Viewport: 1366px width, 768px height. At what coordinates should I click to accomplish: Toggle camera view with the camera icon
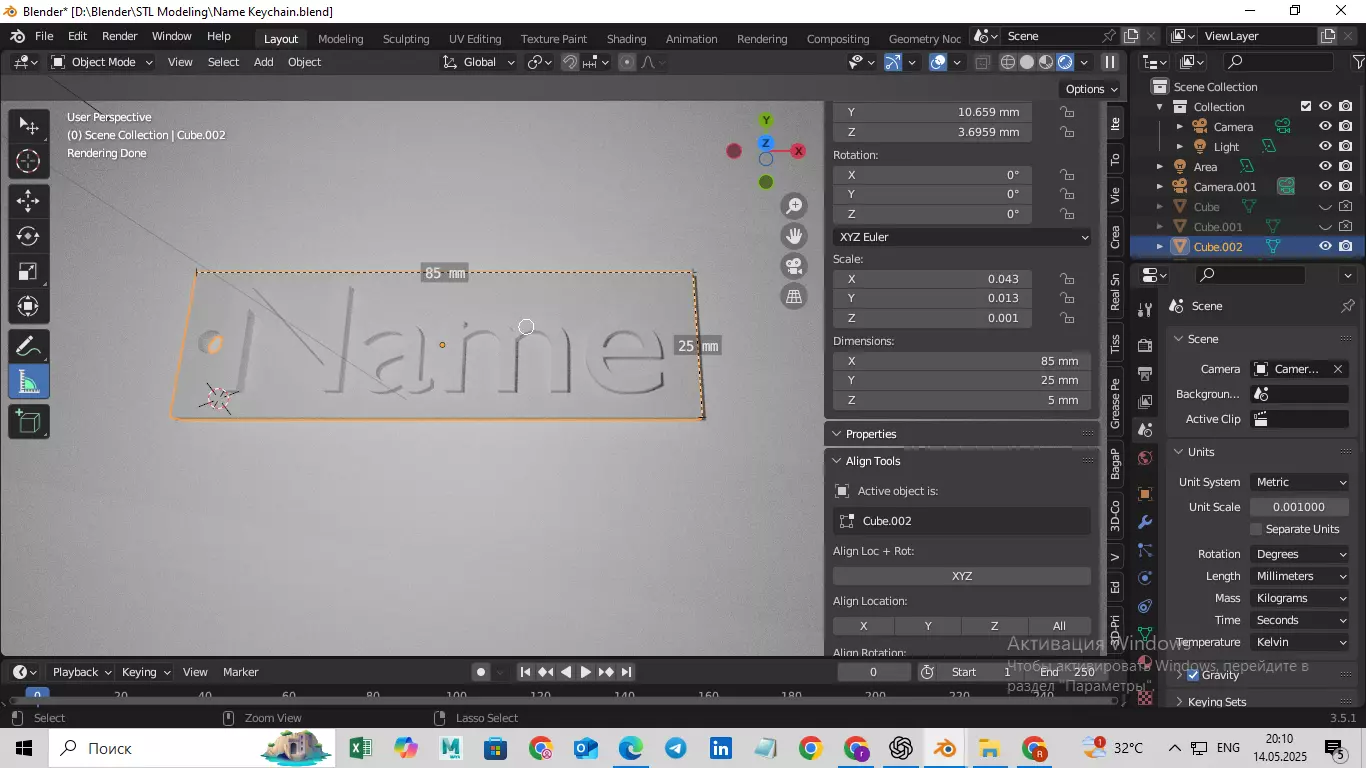[x=794, y=266]
